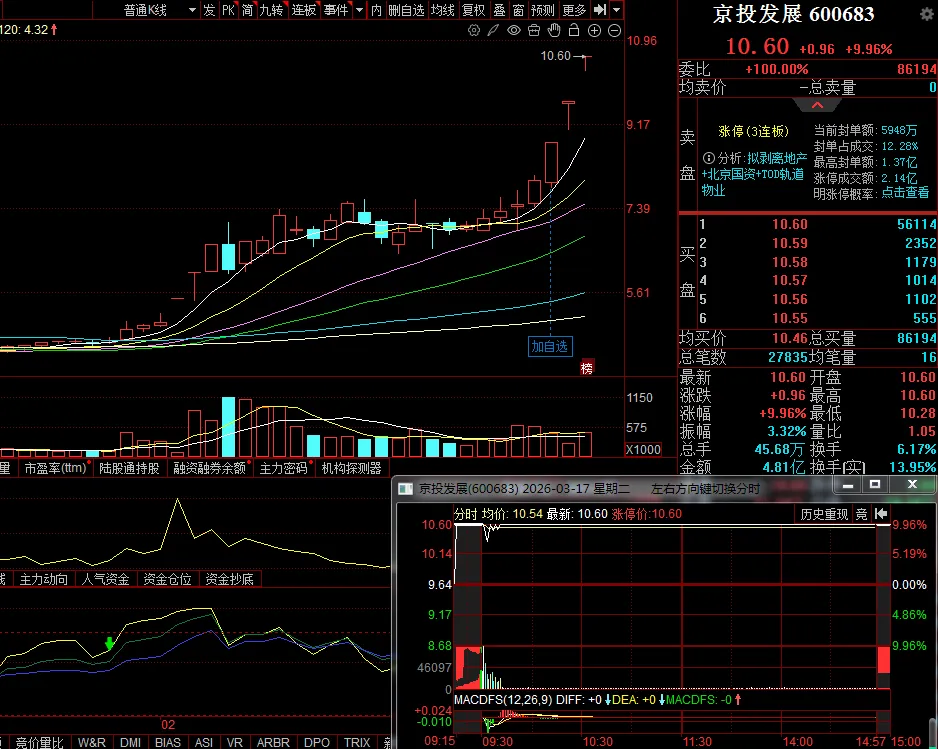Select the 主力动向 tab
This screenshot has width=938, height=749.
click(x=44, y=579)
